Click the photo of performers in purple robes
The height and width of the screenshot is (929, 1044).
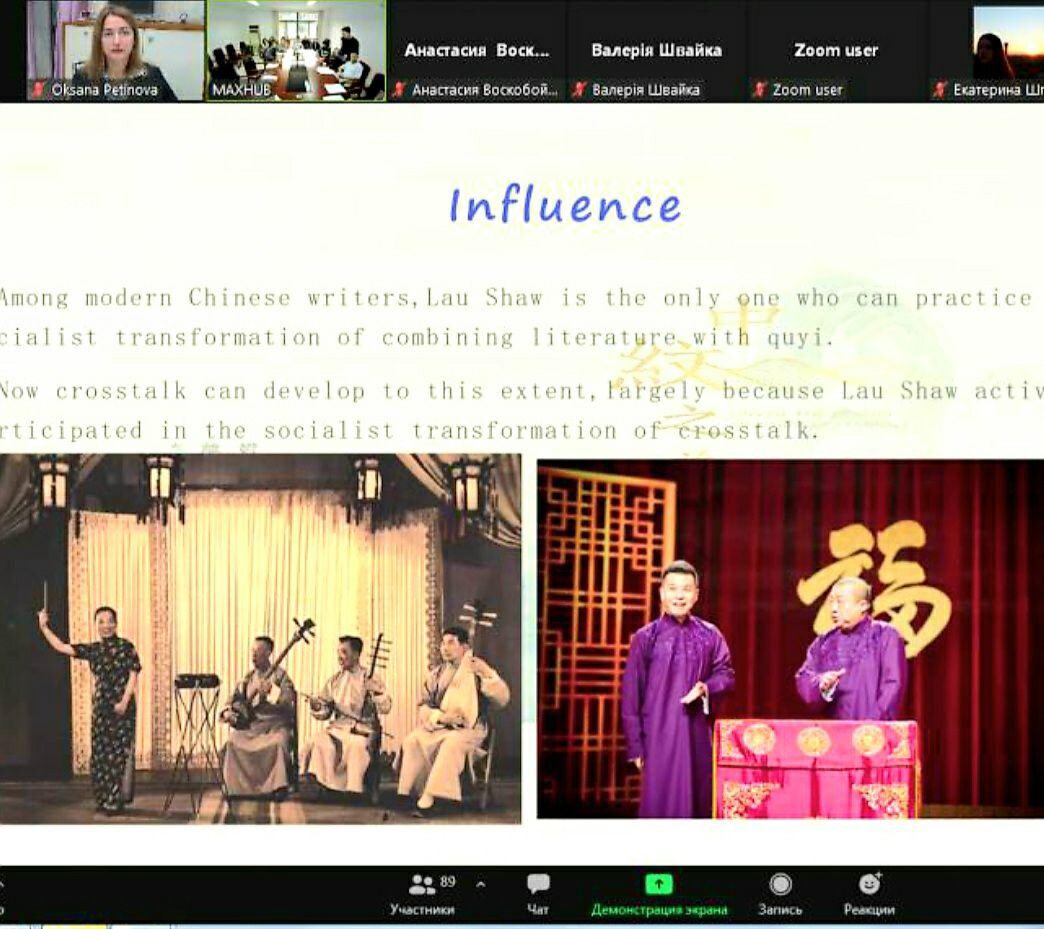[790, 638]
